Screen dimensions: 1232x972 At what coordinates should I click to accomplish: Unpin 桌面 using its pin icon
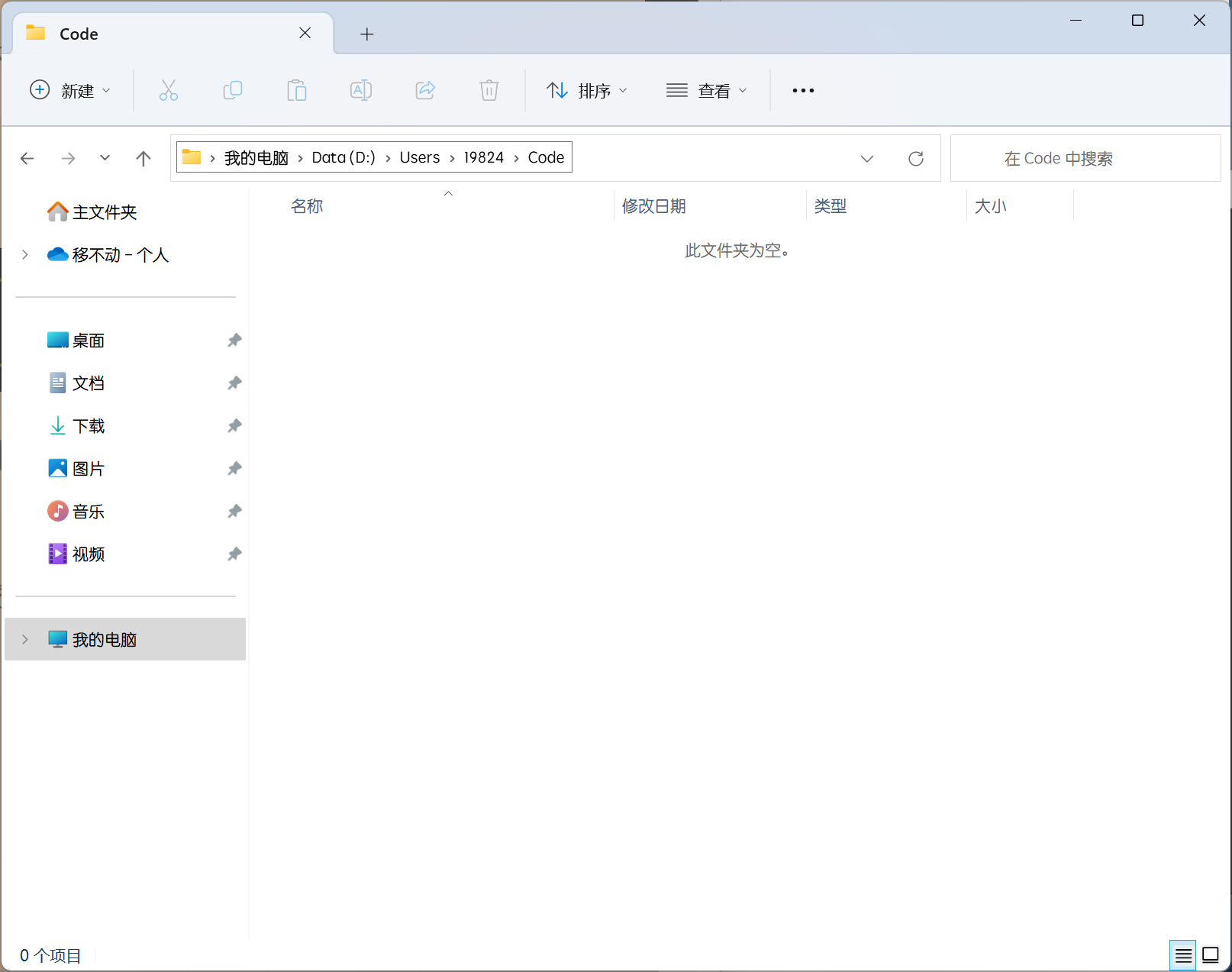point(234,341)
